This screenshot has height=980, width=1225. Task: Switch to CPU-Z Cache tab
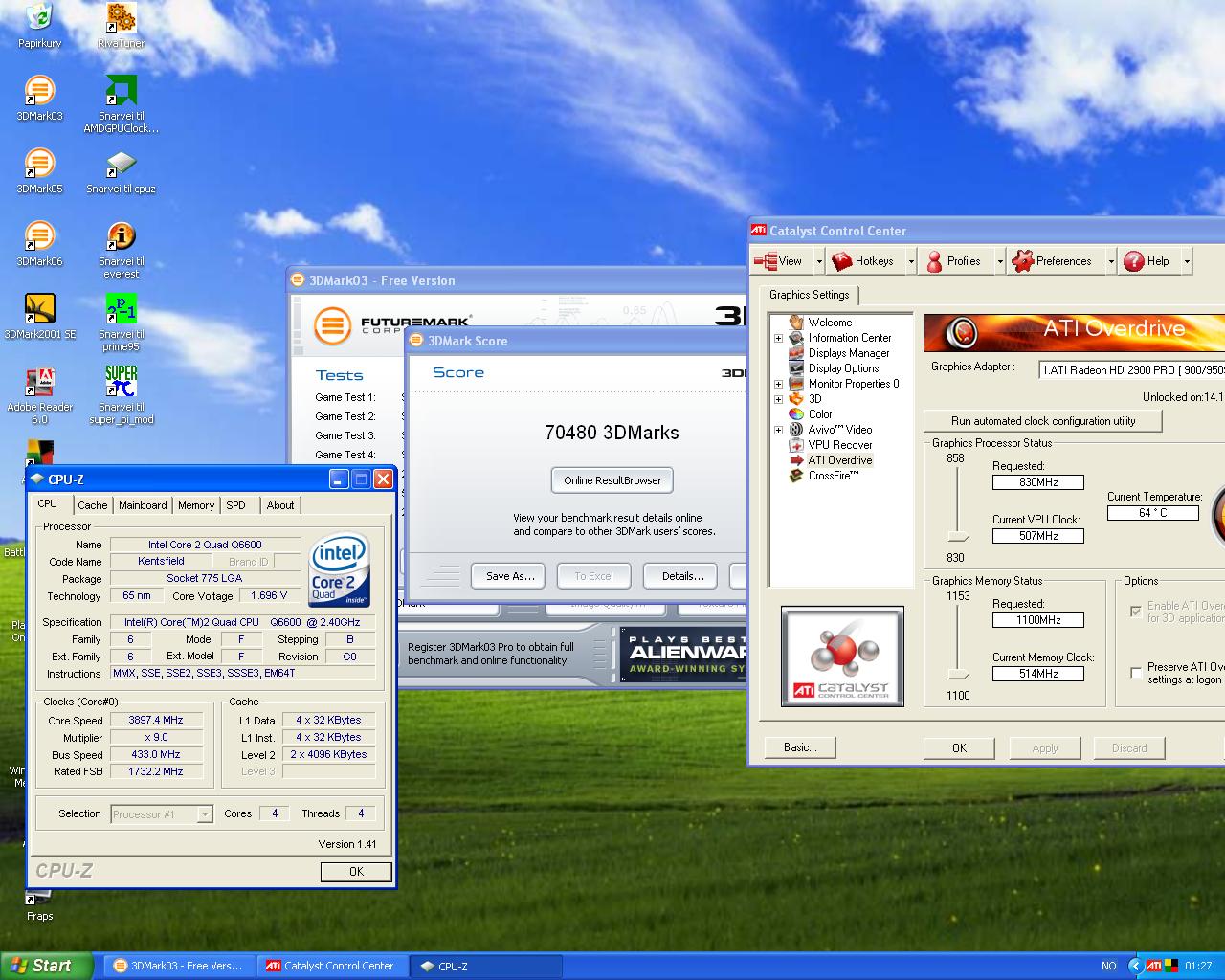(93, 505)
